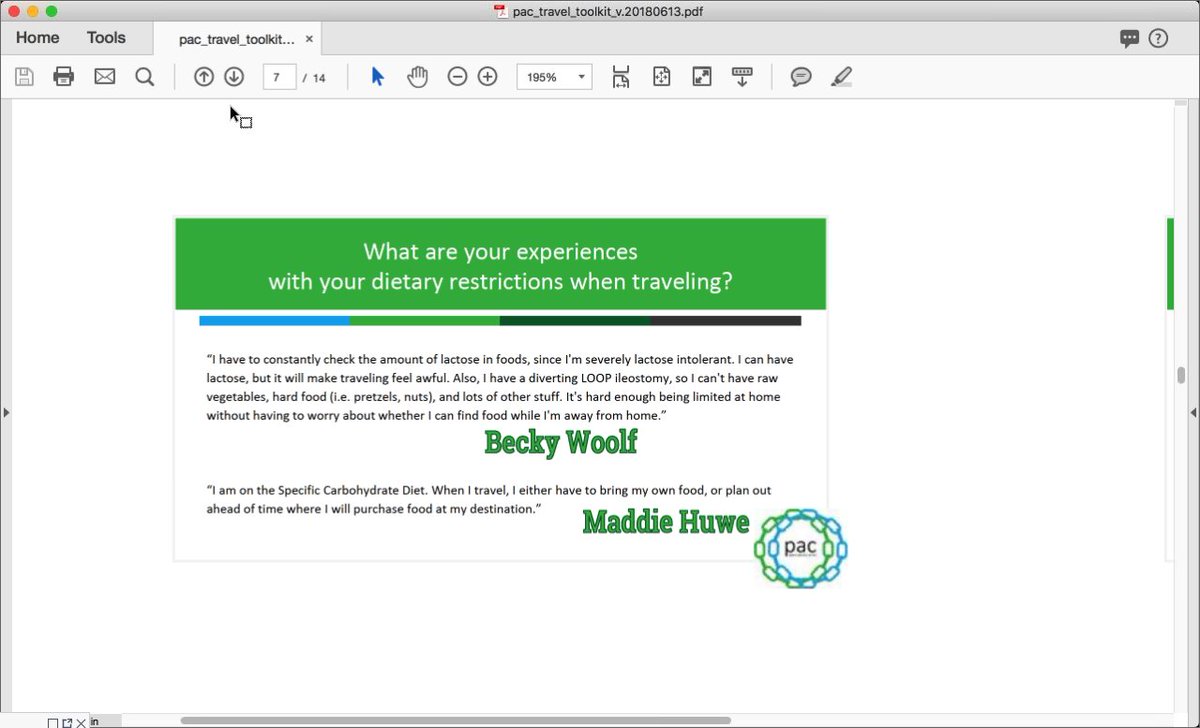The width and height of the screenshot is (1200, 728).
Task: Send file by email envelope icon
Action: [105, 77]
